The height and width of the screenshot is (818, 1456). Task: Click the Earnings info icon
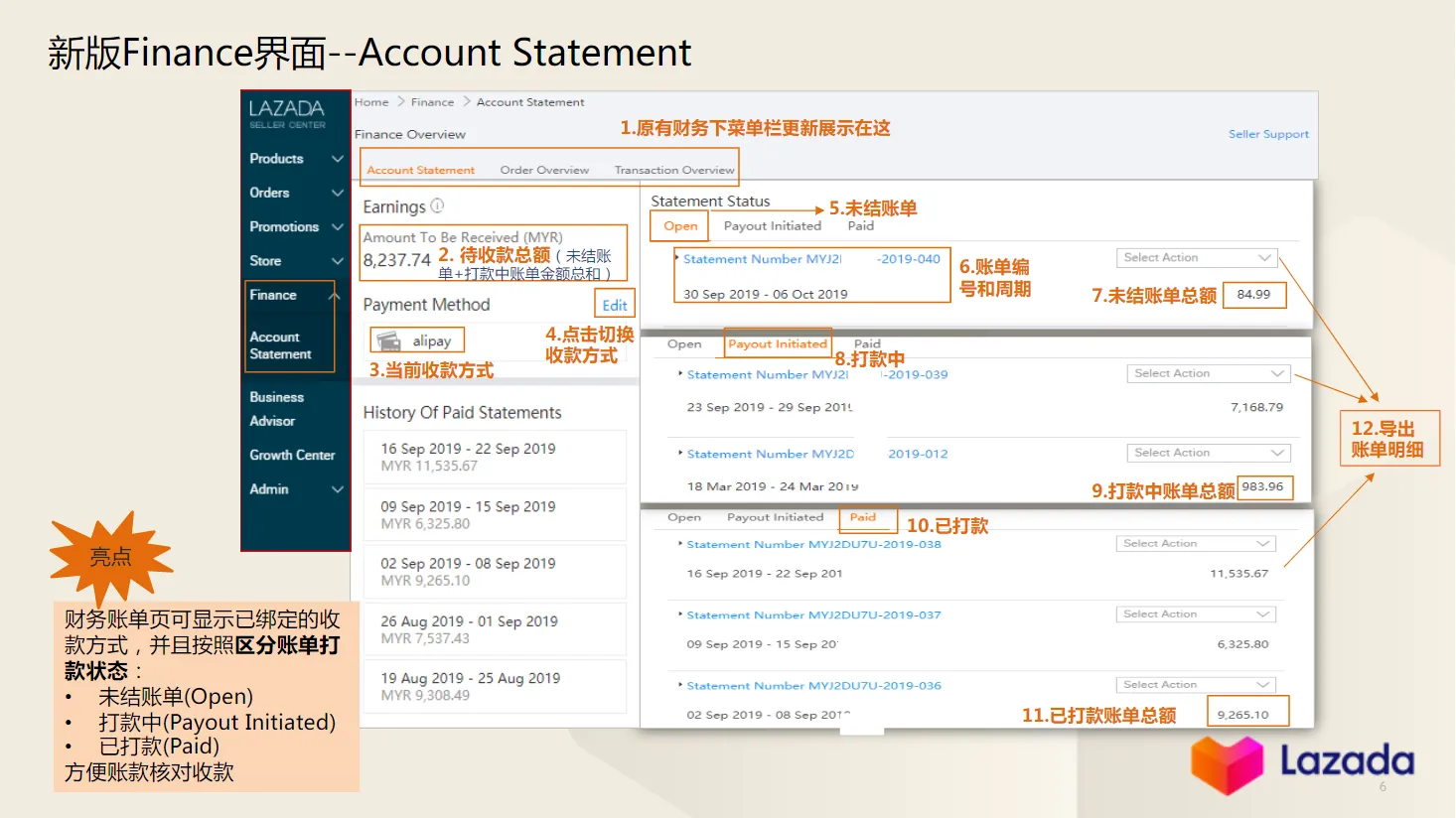pos(437,205)
